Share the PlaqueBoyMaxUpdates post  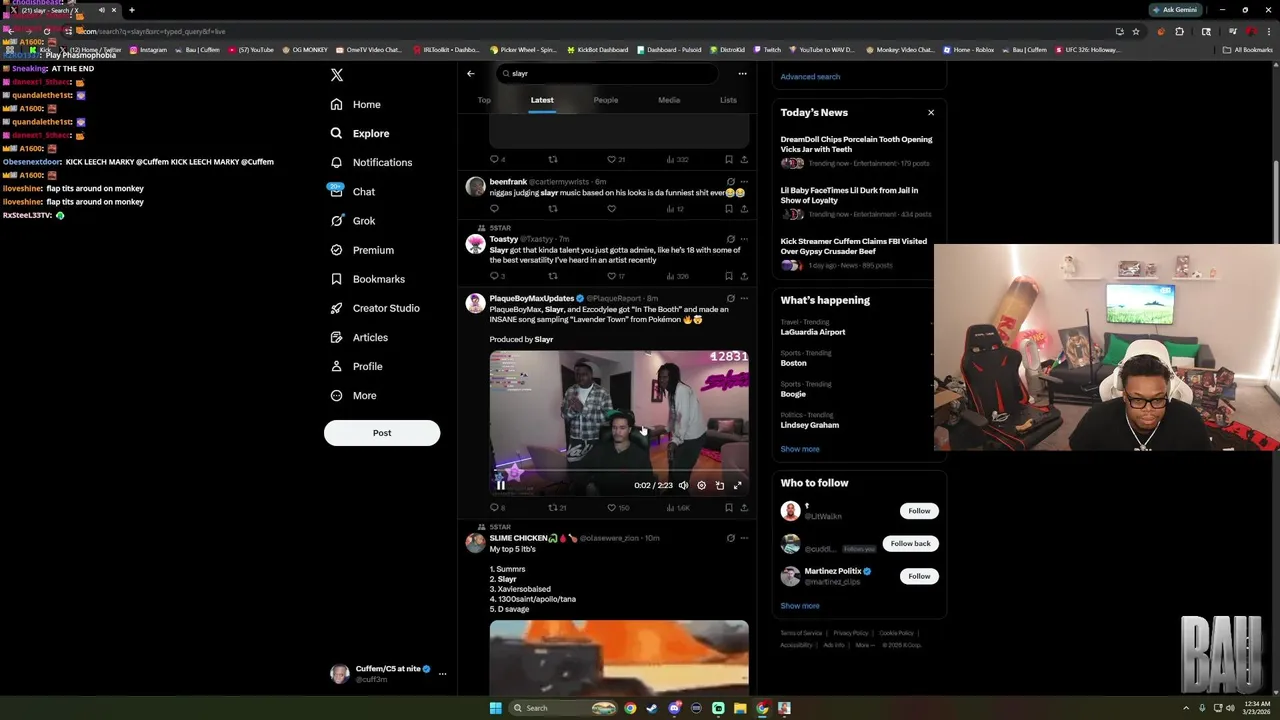point(744,508)
